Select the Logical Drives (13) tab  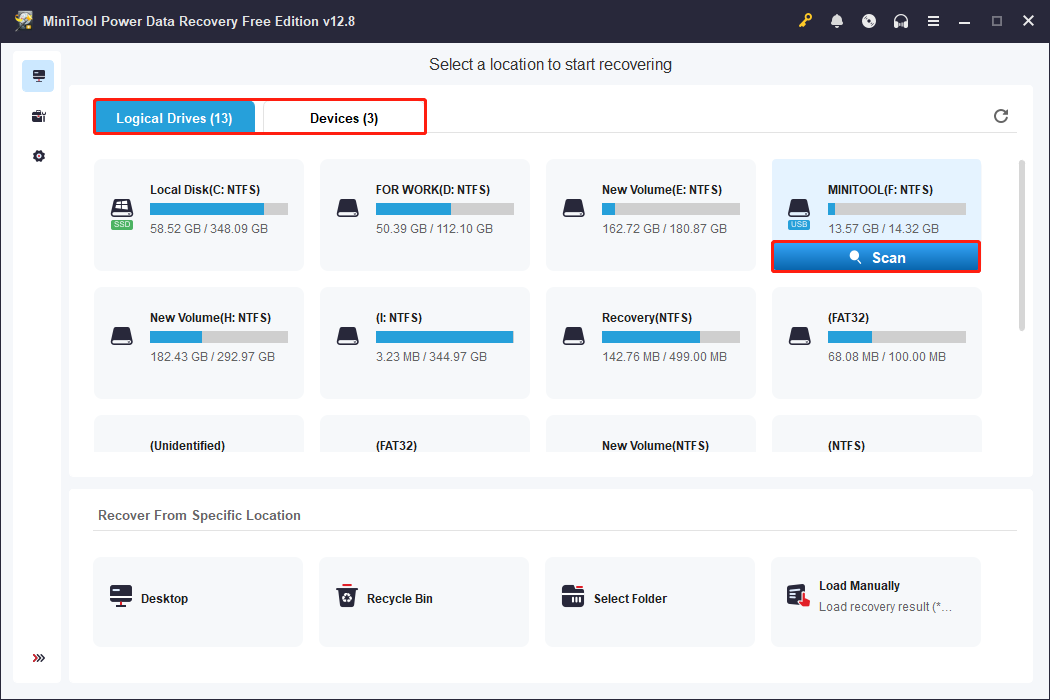coord(174,118)
